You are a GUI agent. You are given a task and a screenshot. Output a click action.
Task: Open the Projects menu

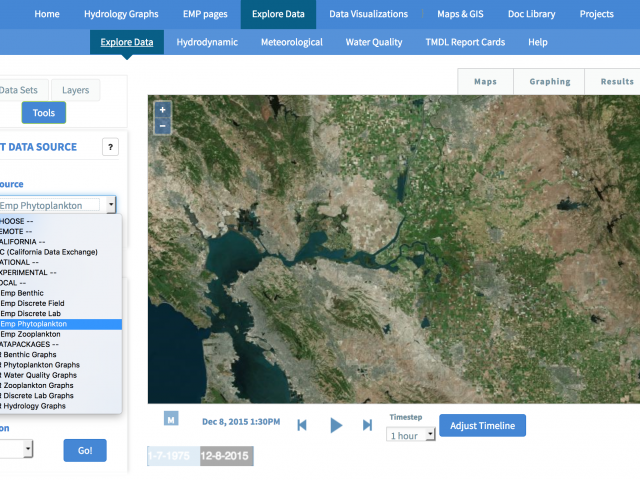(596, 14)
